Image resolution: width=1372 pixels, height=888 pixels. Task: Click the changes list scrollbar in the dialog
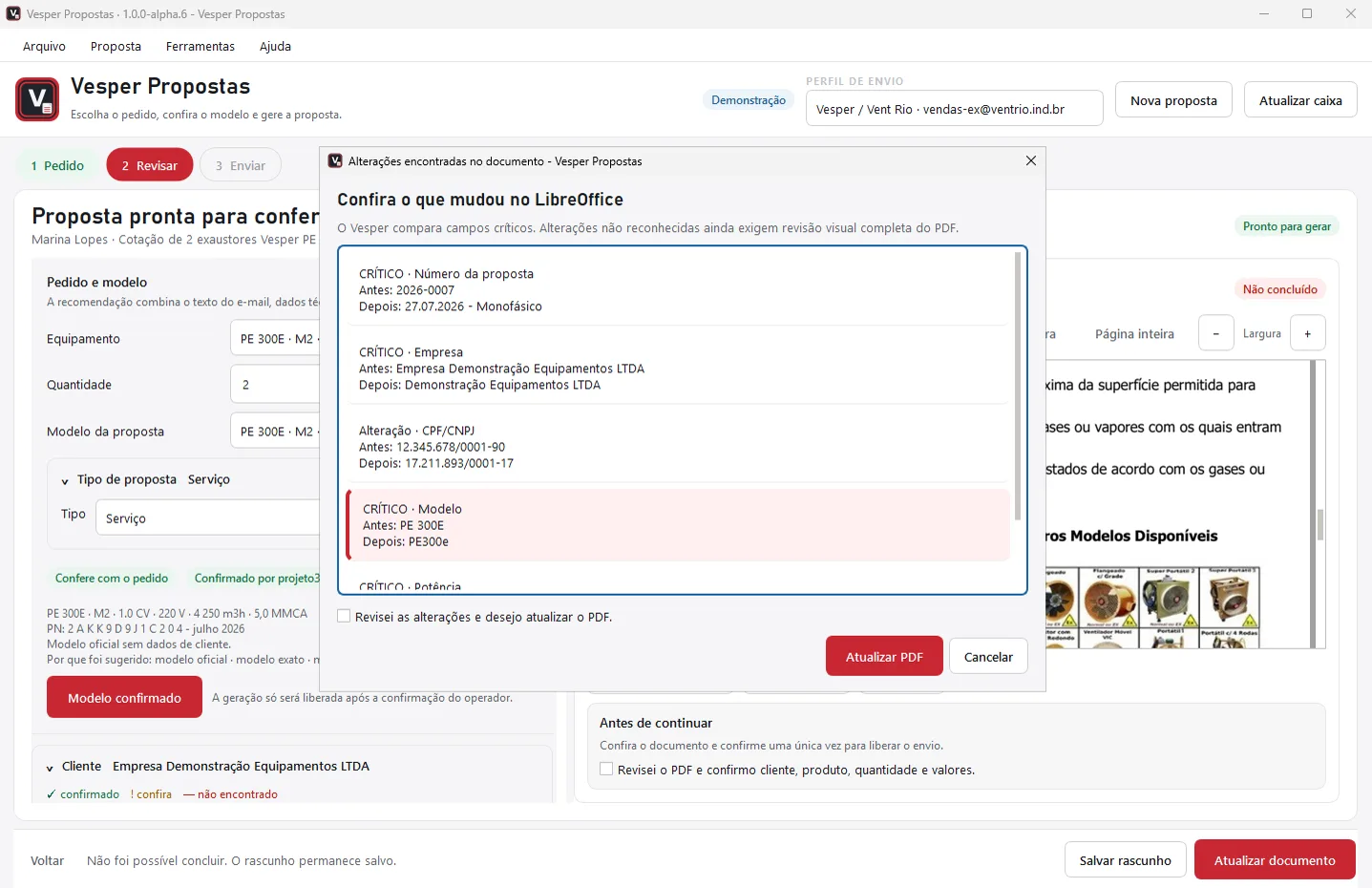1018,386
